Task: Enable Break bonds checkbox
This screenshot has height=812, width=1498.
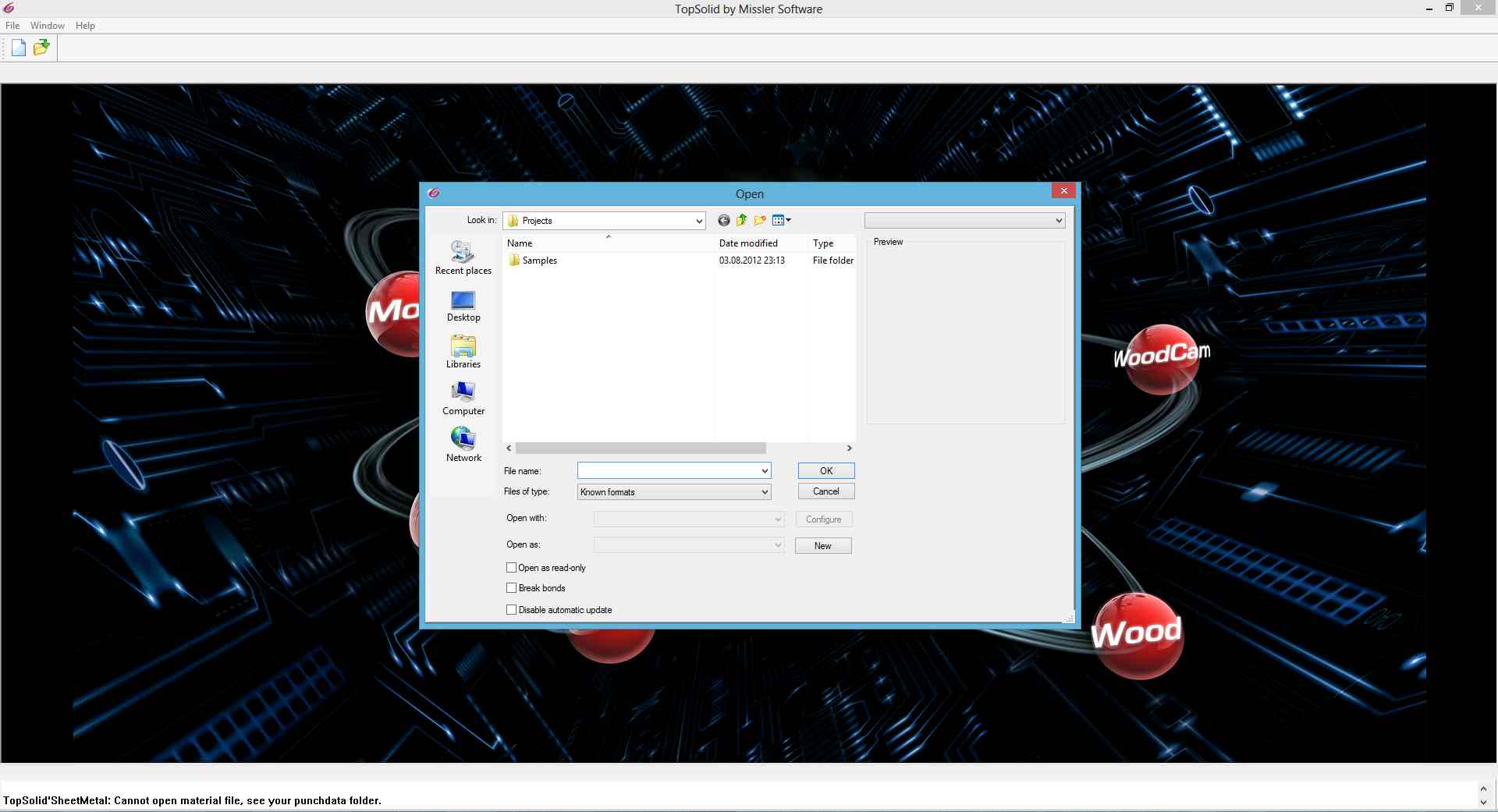Action: [x=512, y=588]
